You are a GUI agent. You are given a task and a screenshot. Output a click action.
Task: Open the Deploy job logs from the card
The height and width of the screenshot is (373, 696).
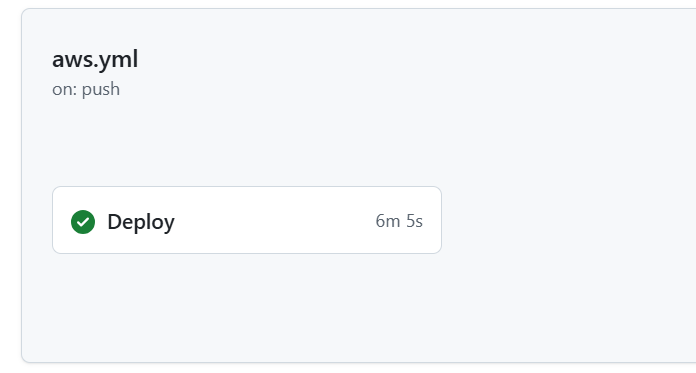coord(247,220)
